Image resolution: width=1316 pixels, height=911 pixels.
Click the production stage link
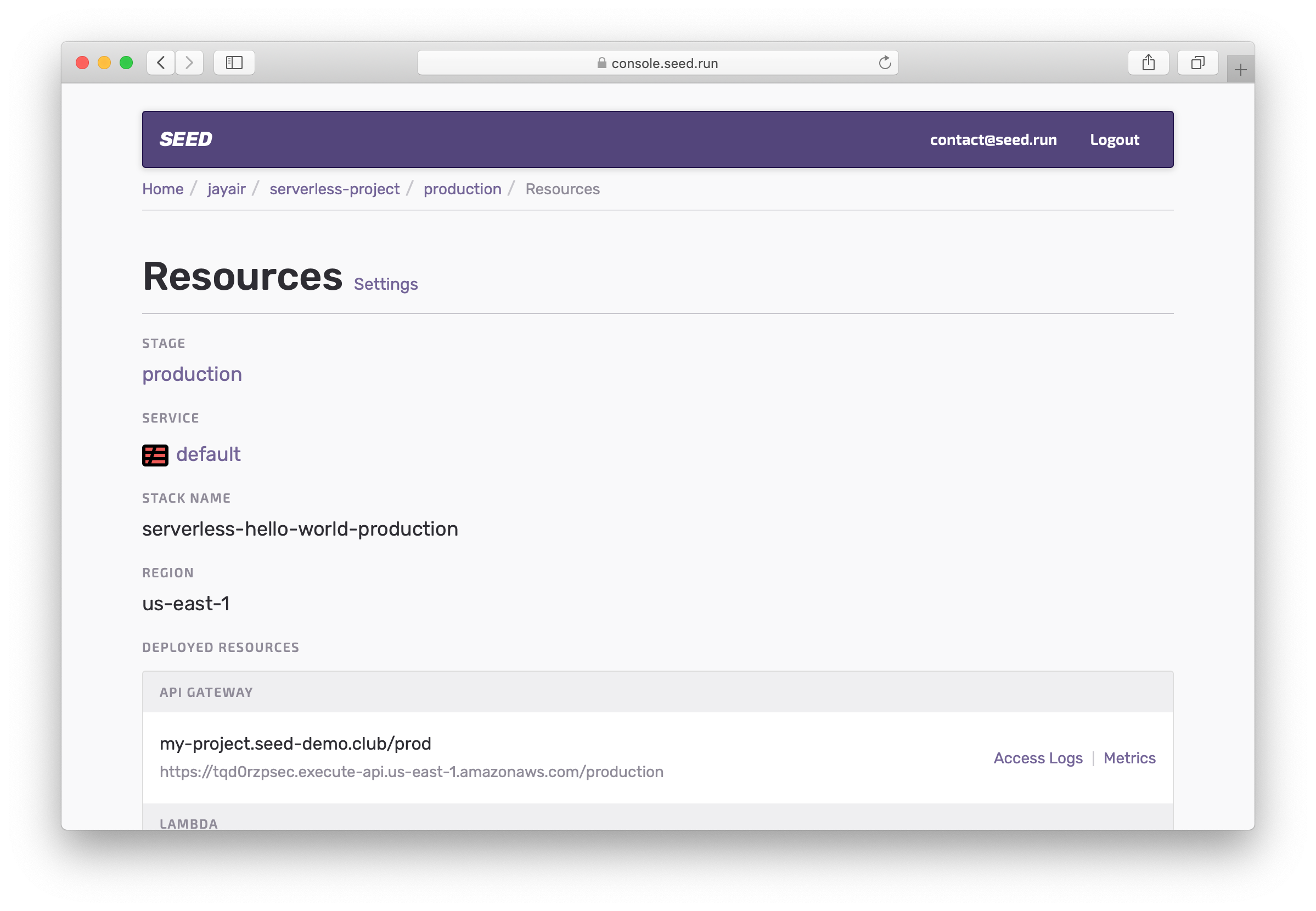pyautogui.click(x=192, y=374)
